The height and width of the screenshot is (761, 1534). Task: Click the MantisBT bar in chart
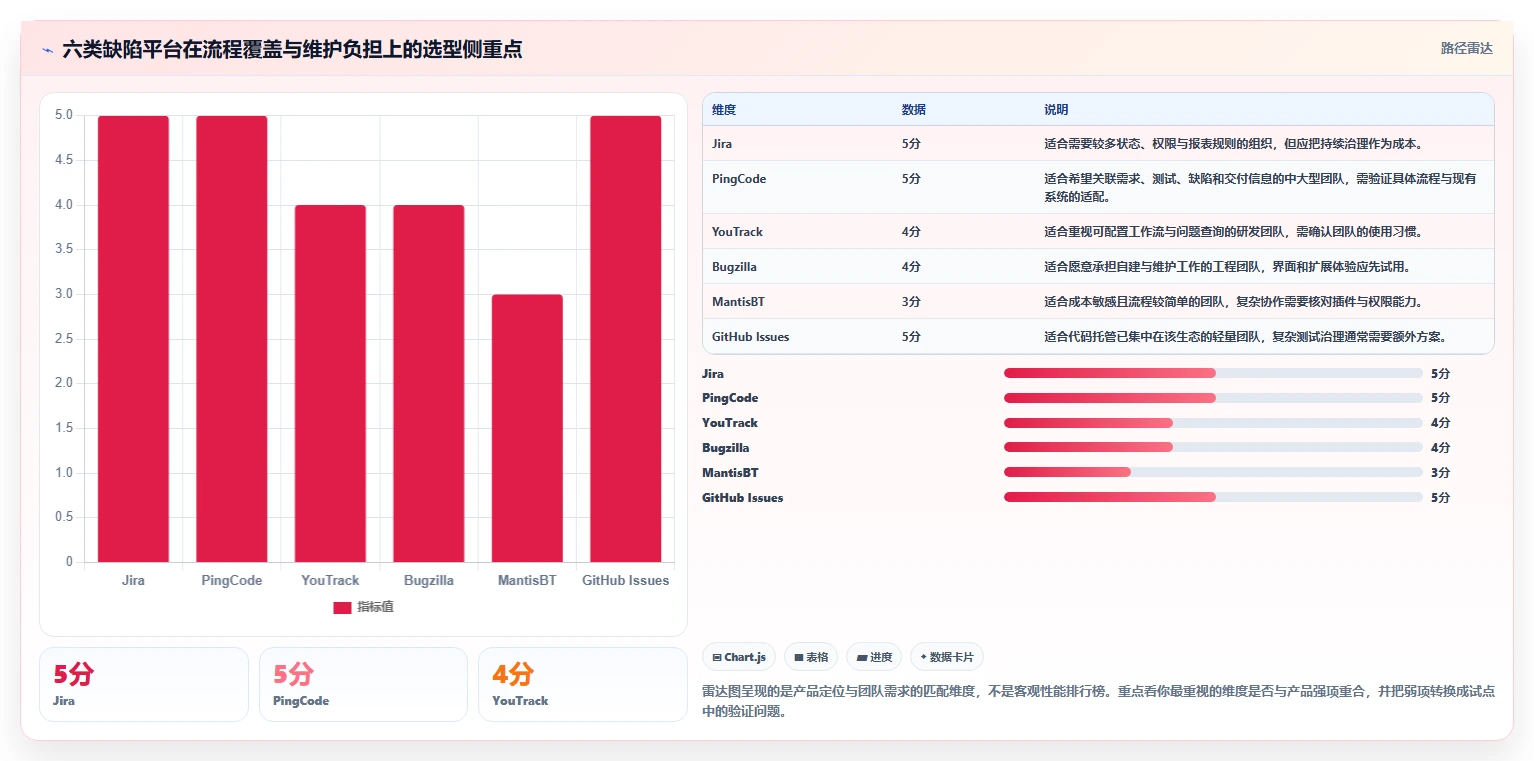click(527, 428)
